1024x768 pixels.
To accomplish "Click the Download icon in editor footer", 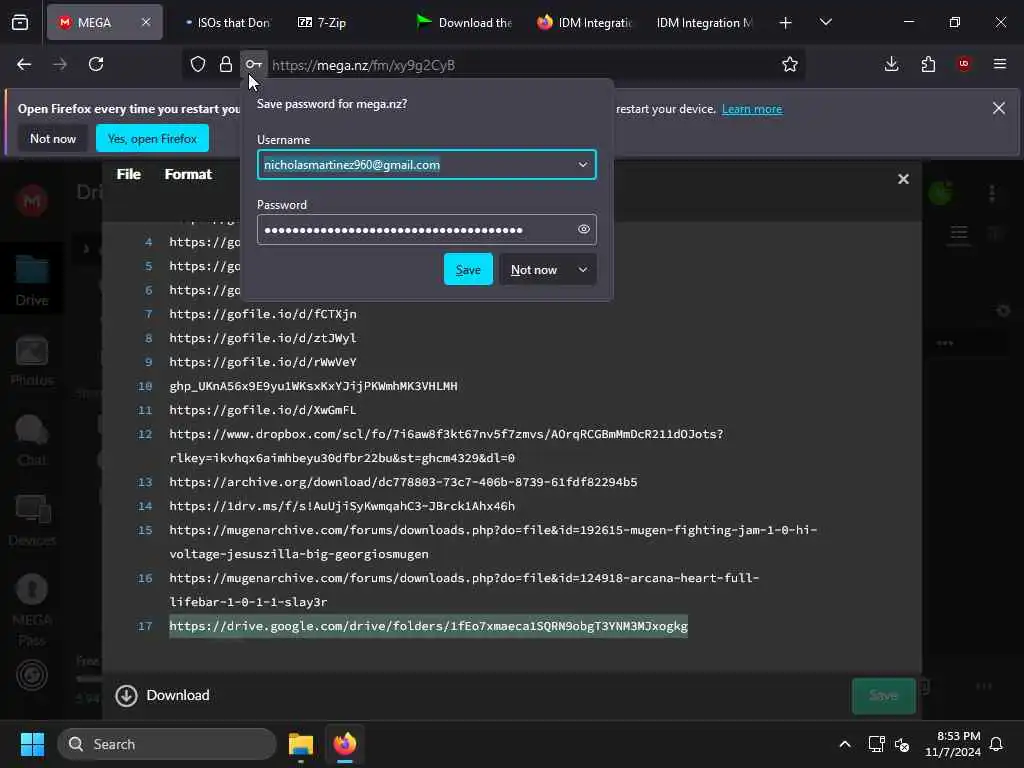I will [126, 696].
